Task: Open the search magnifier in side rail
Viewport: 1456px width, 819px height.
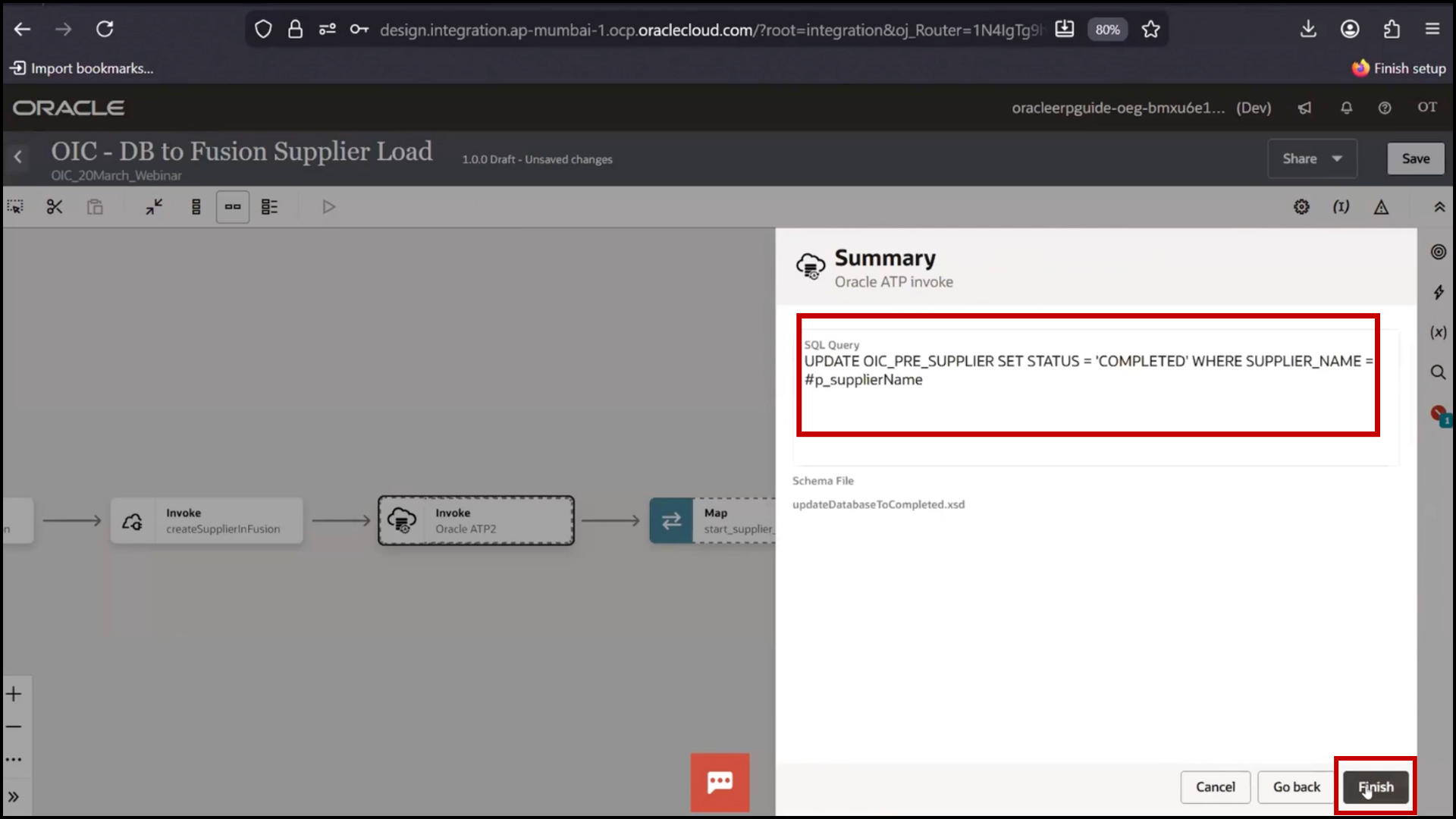Action: coord(1439,372)
